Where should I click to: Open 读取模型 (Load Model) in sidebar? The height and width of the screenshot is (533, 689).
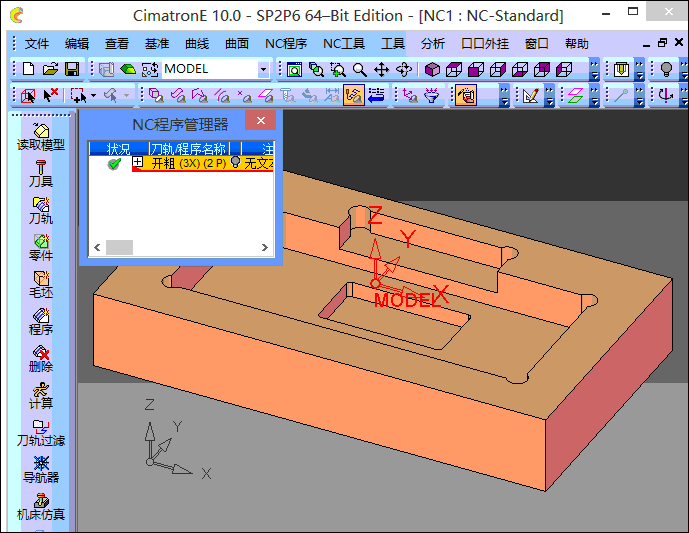pyautogui.click(x=41, y=137)
